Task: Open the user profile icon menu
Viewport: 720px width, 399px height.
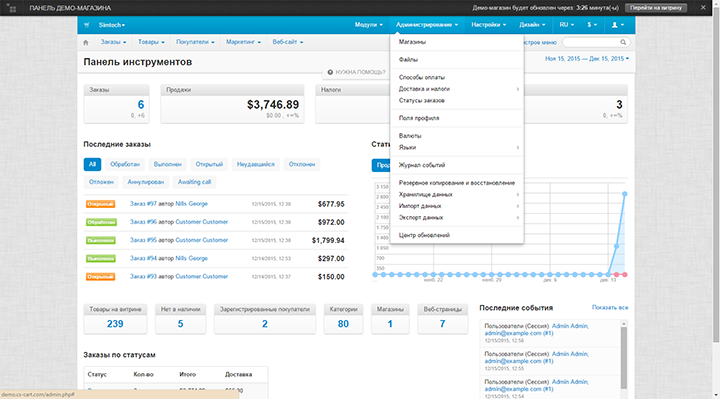Action: 618,25
